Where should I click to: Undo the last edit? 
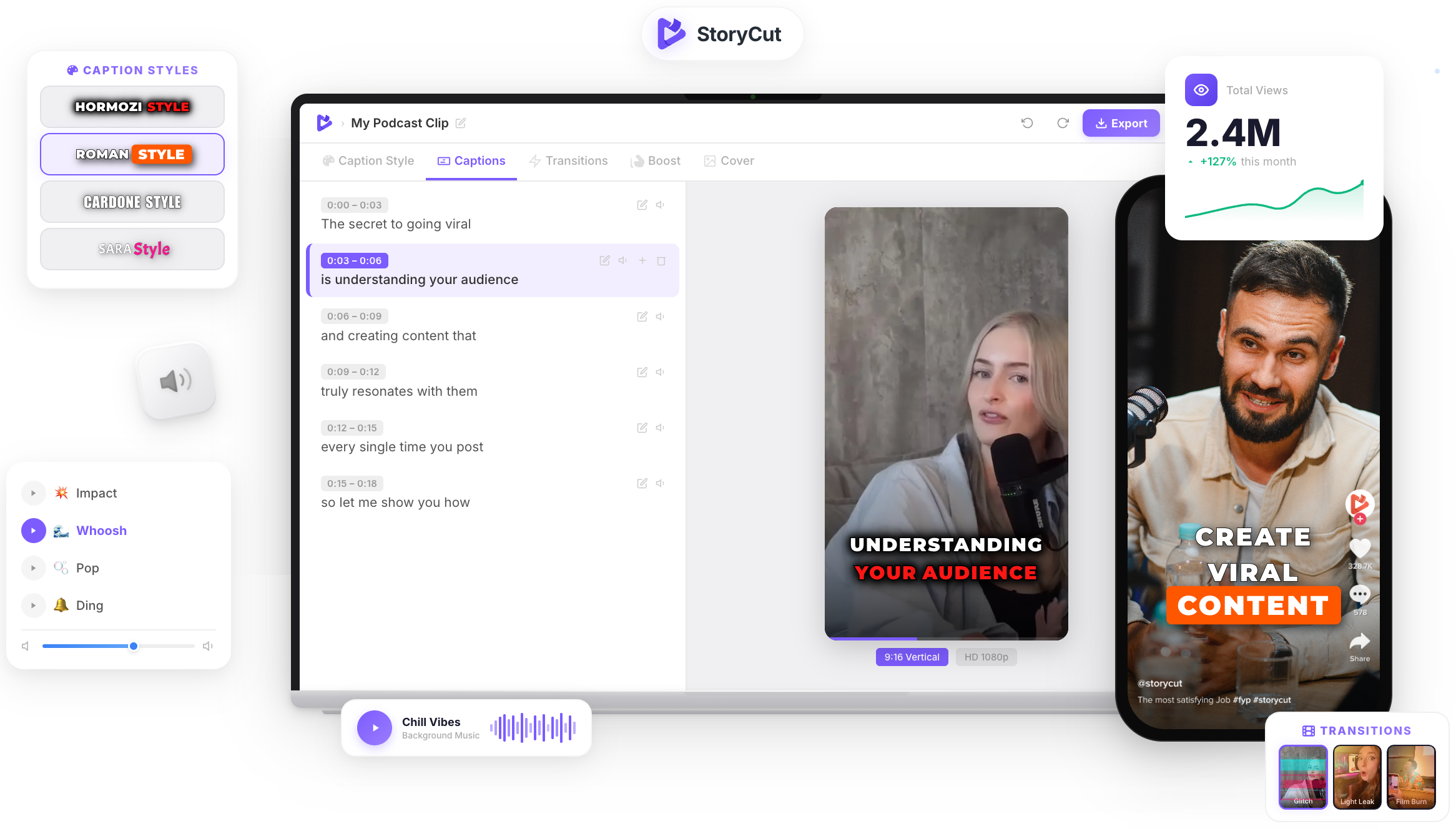pos(1026,123)
